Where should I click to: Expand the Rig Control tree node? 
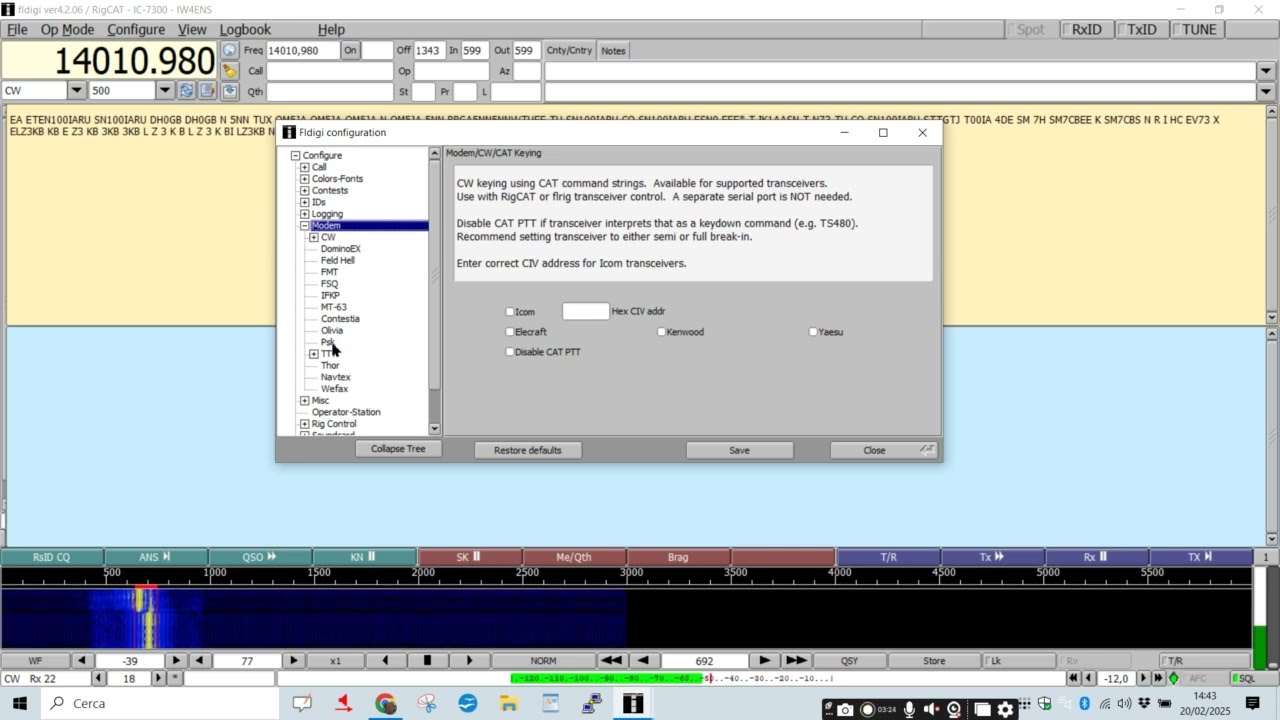pos(304,424)
